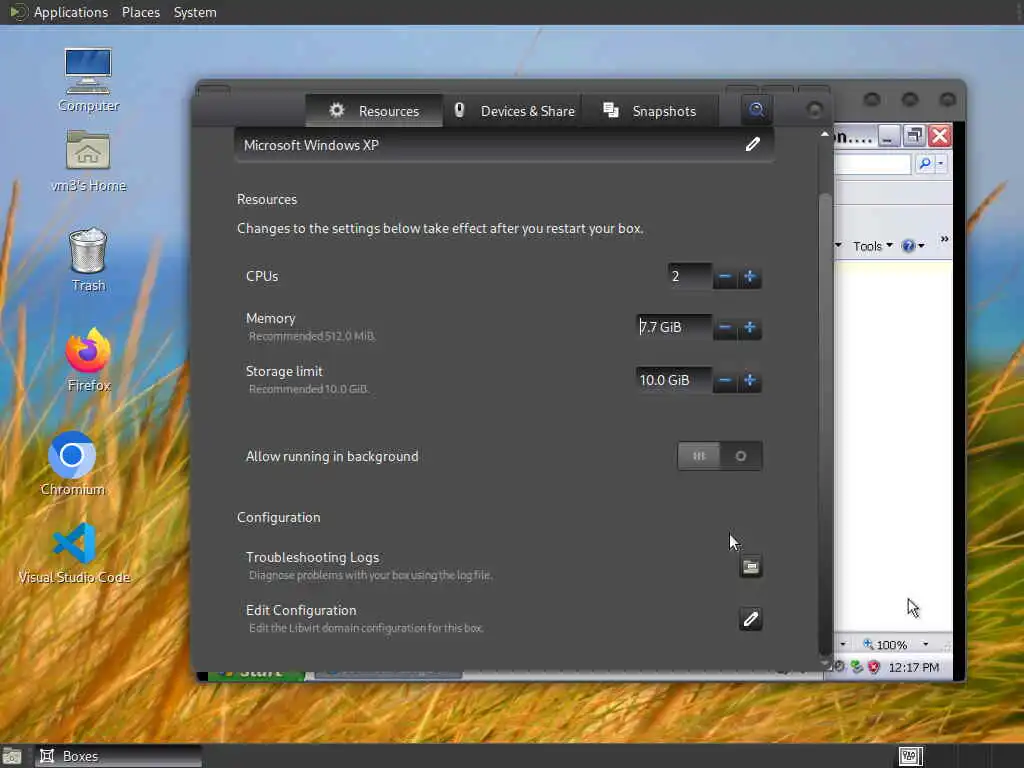
Task: Click the show desktop icon in bottom panel
Action: pos(12,757)
